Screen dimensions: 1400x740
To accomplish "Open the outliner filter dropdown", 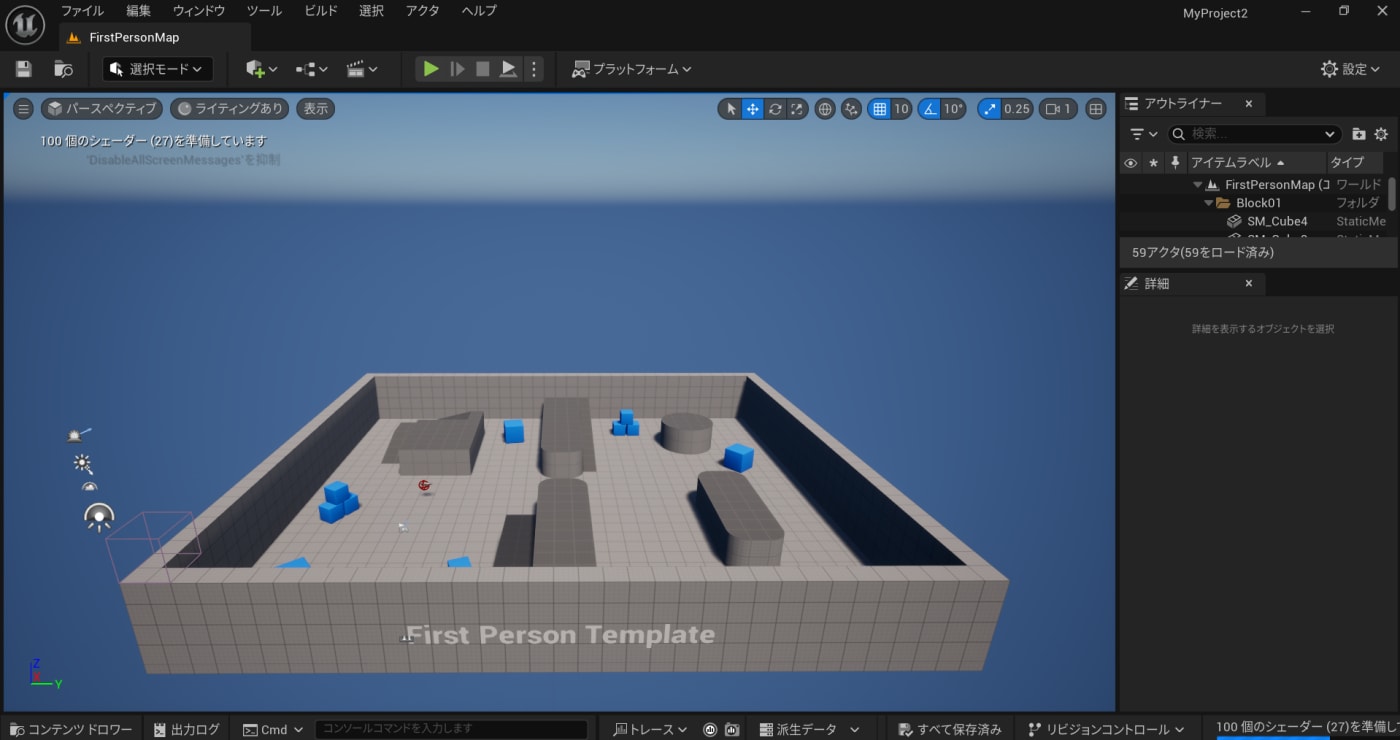I will [x=1143, y=133].
